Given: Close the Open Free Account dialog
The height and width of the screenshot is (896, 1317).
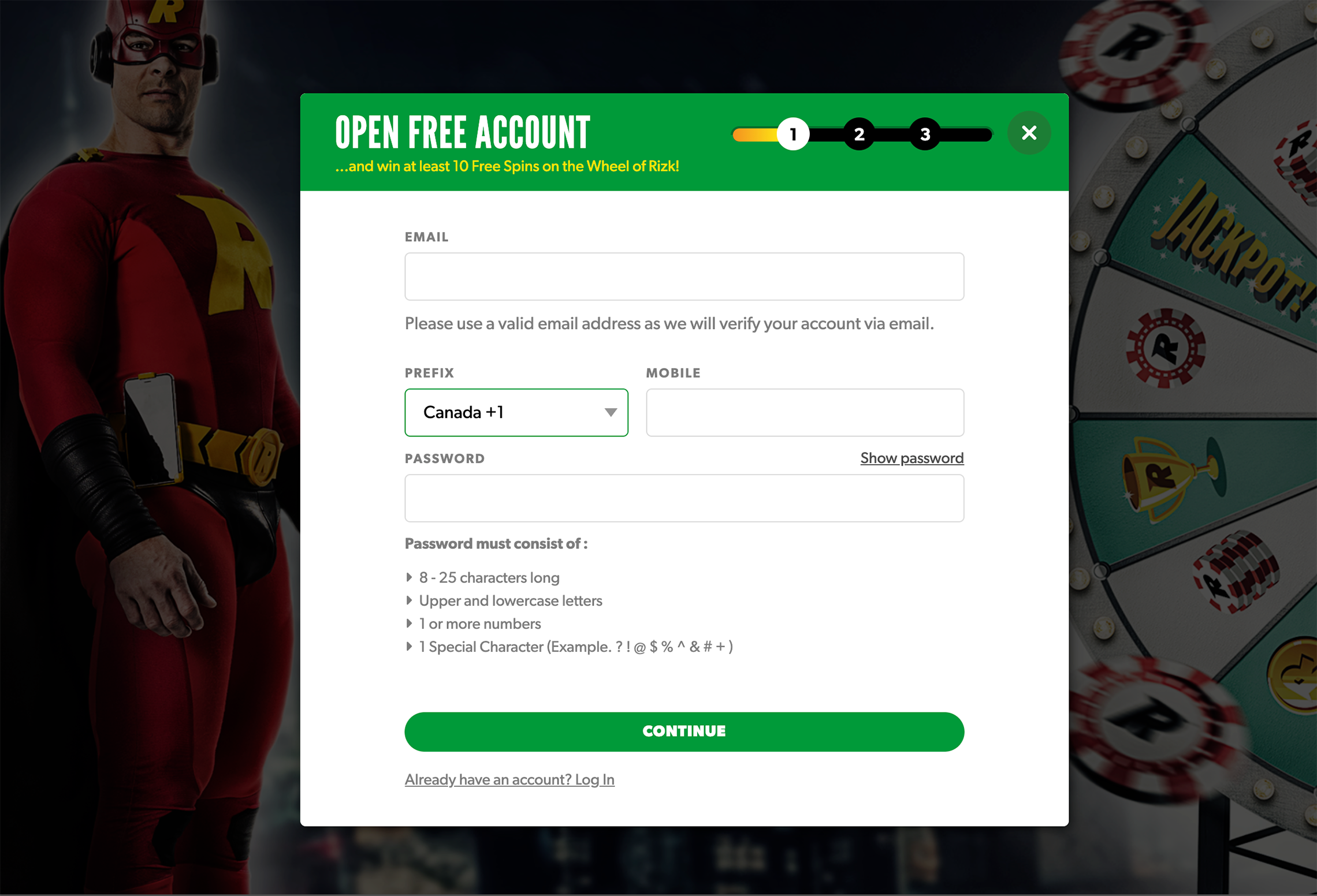Looking at the screenshot, I should 1029,133.
